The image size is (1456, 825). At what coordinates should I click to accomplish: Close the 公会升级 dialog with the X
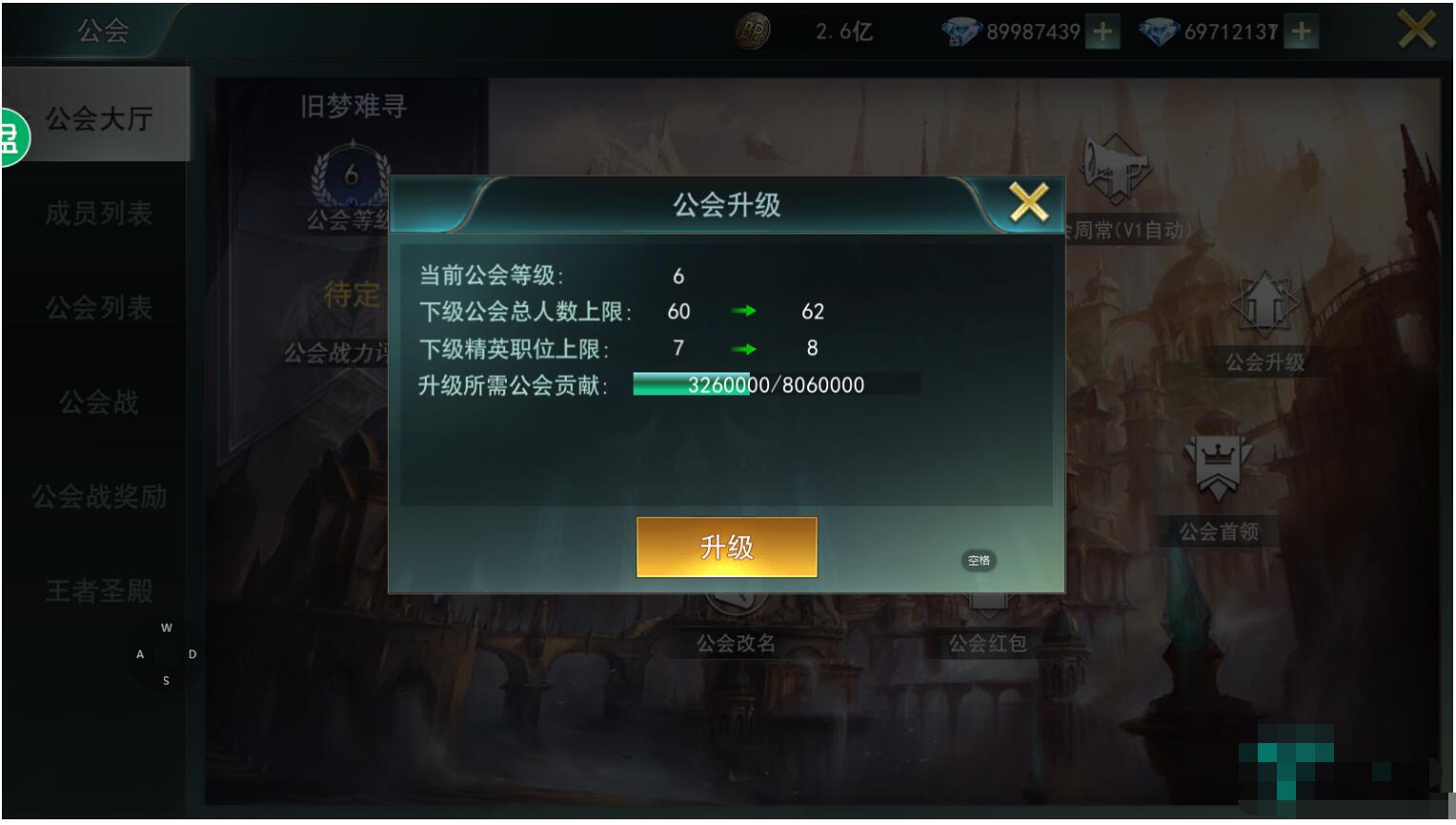1028,201
